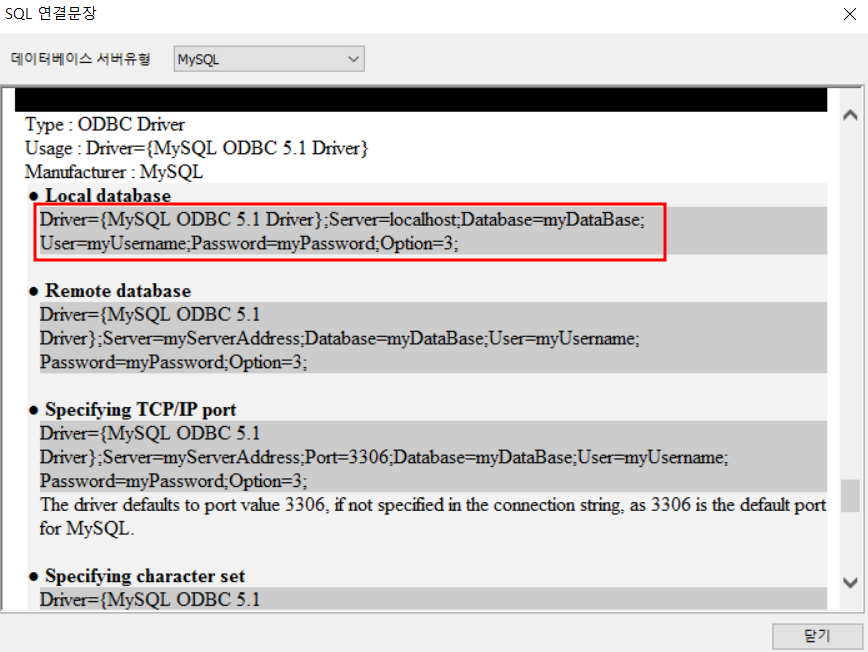This screenshot has height=652, width=868.
Task: Select the Remote database connection string
Action: click(433, 338)
